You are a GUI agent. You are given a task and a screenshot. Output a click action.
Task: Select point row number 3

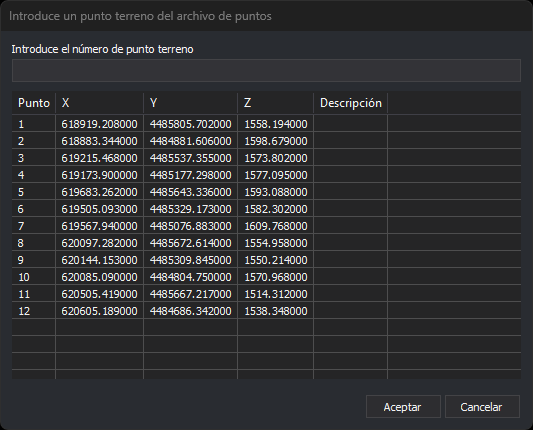click(x=266, y=158)
